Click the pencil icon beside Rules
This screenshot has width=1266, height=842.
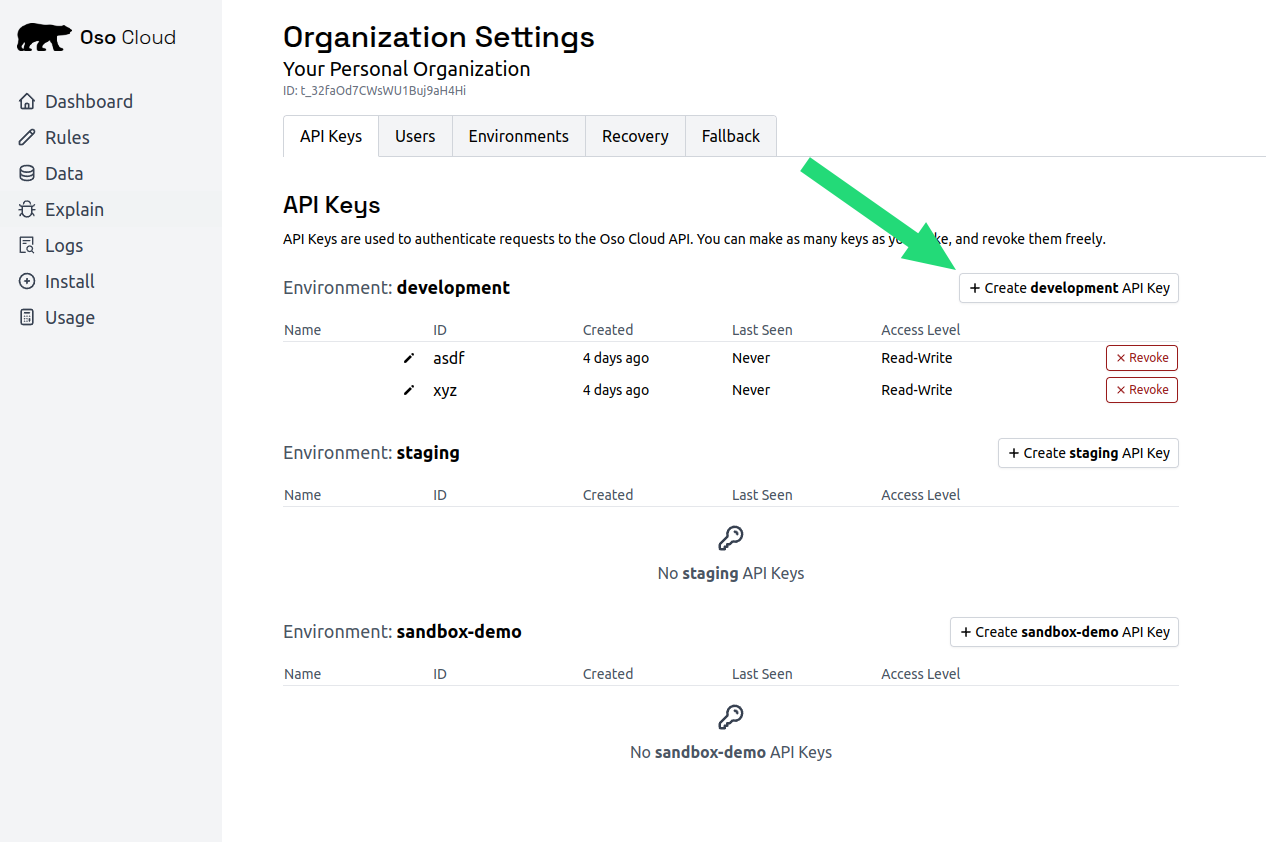[27, 137]
